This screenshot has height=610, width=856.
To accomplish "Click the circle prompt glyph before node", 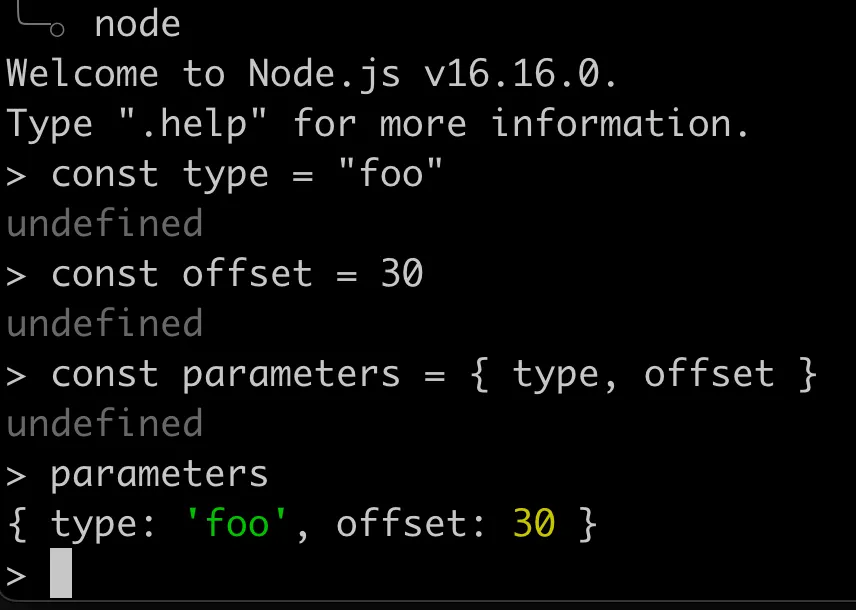I will pos(57,29).
